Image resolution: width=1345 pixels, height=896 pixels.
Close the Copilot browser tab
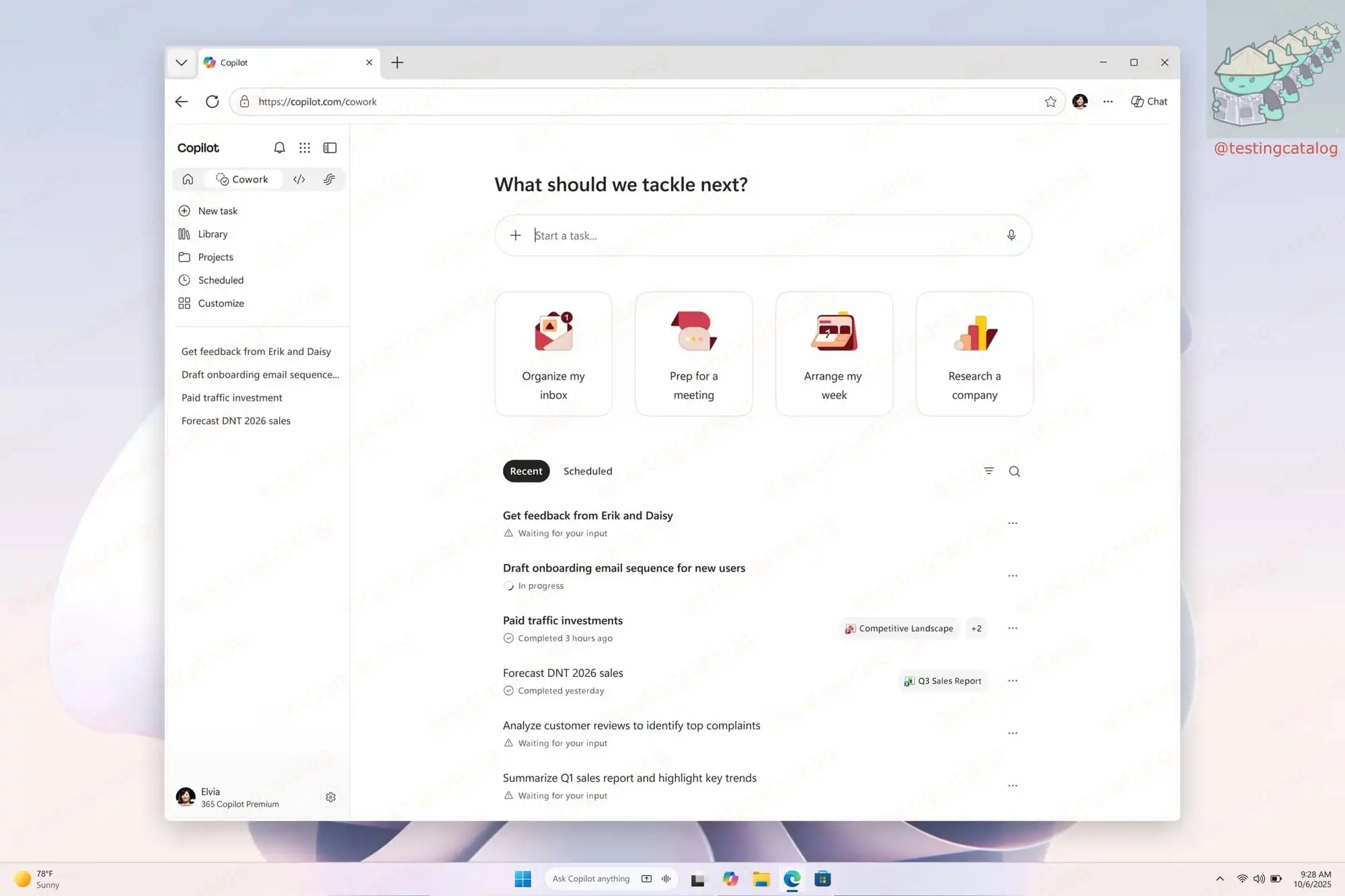coord(369,63)
